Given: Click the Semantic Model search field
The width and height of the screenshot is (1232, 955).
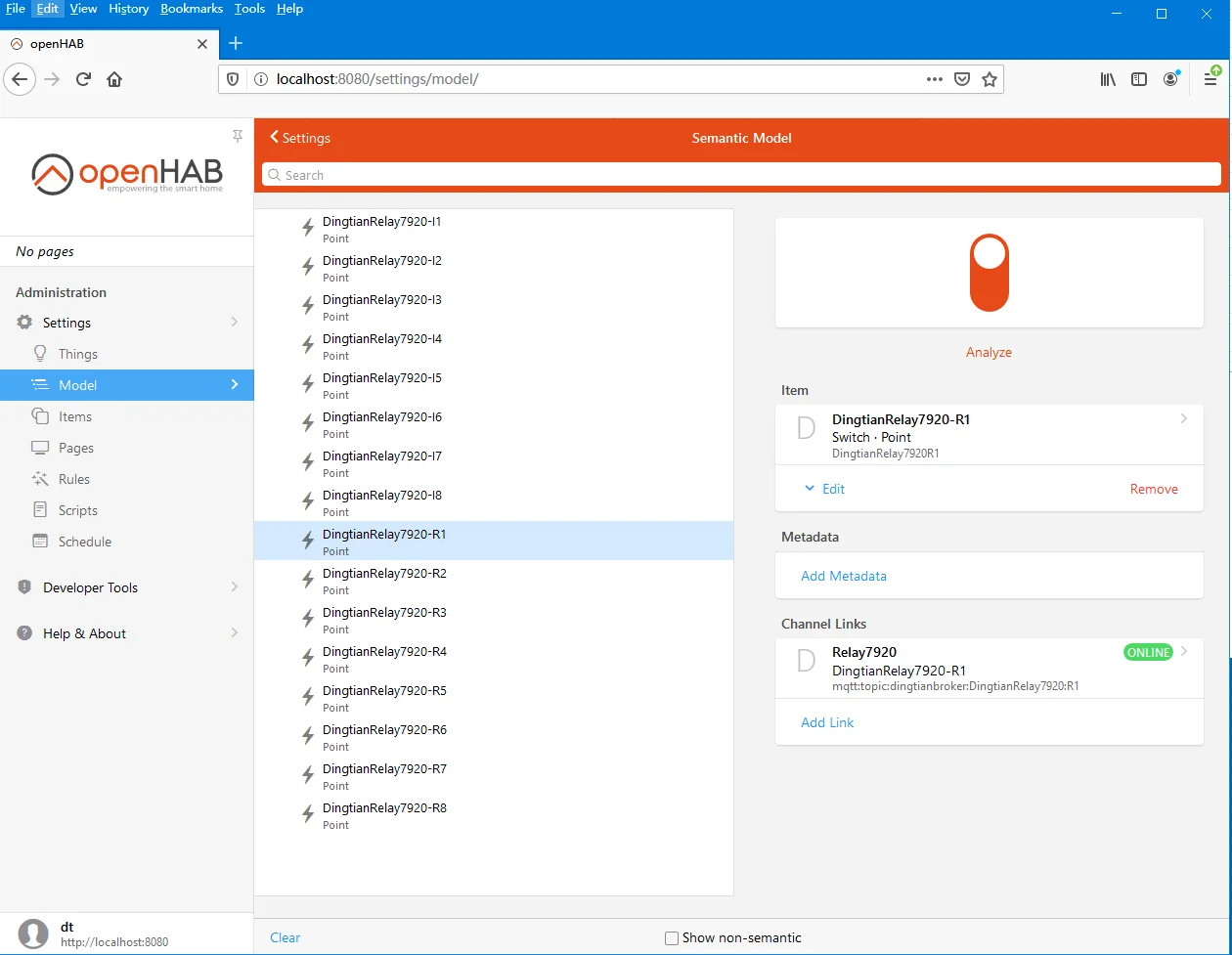Looking at the screenshot, I should pos(743,175).
